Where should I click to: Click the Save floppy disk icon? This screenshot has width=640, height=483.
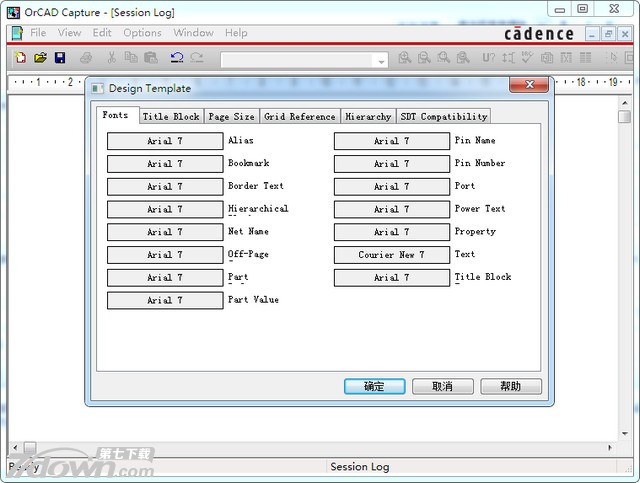point(60,58)
